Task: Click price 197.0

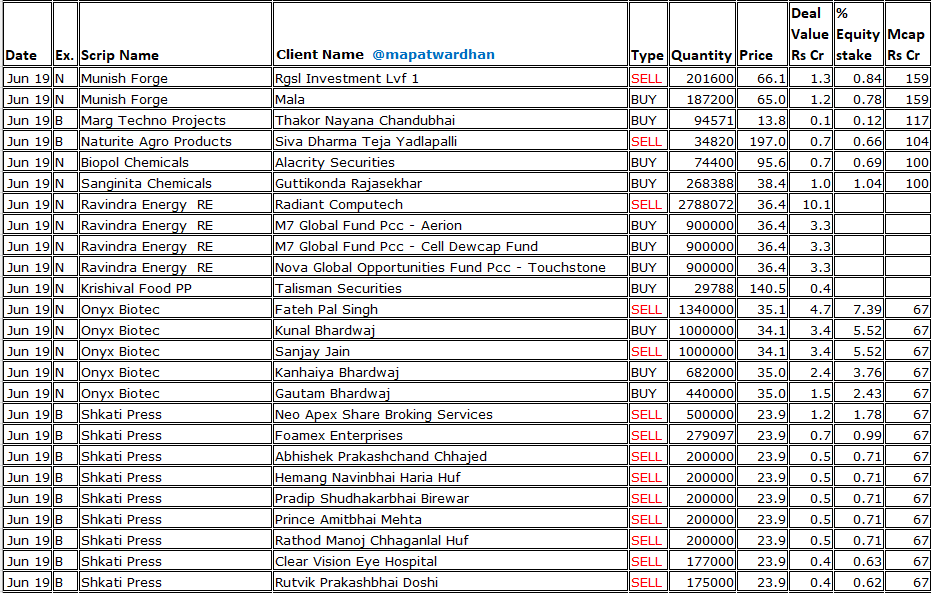Action: 767,141
